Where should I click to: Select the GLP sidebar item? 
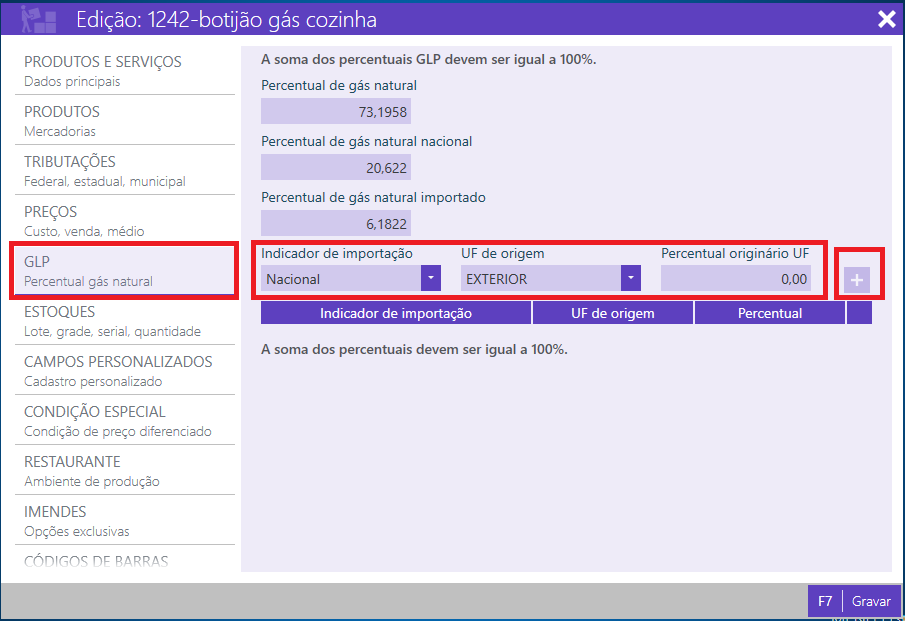123,270
